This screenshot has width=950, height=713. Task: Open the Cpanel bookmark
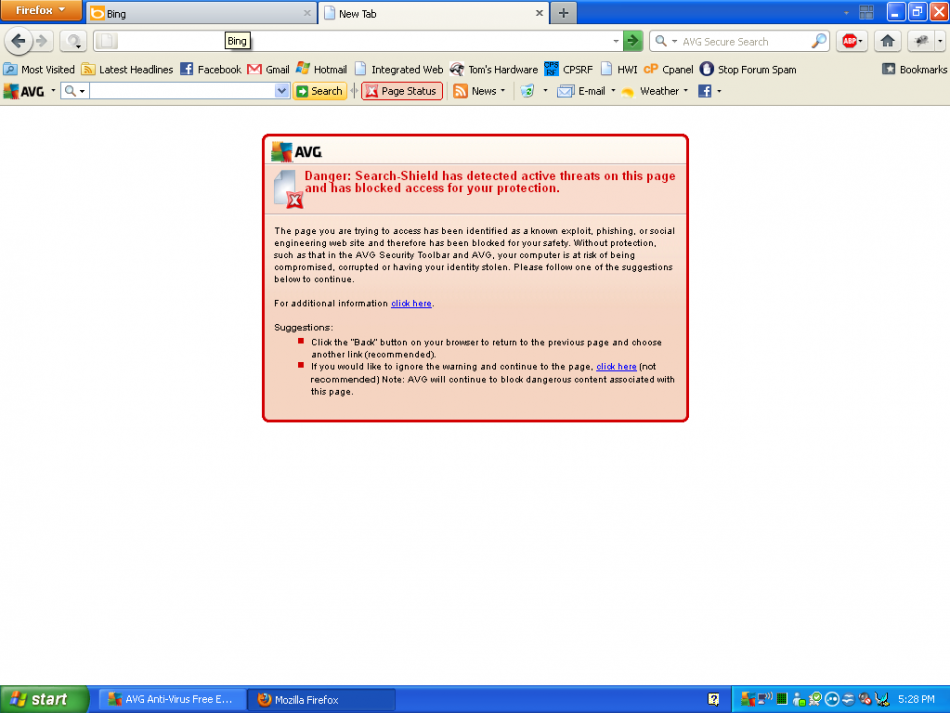pyautogui.click(x=668, y=70)
